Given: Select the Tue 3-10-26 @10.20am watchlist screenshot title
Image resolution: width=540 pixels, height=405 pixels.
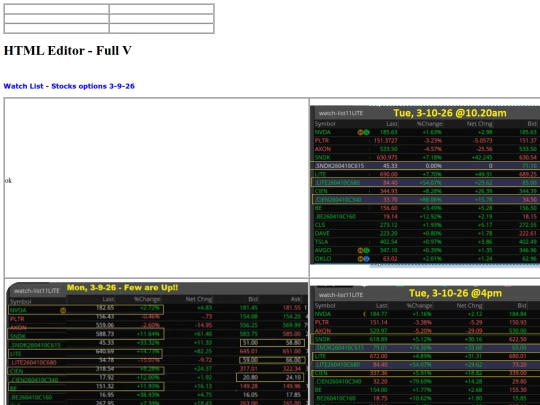Looking at the screenshot, I should pos(450,113).
